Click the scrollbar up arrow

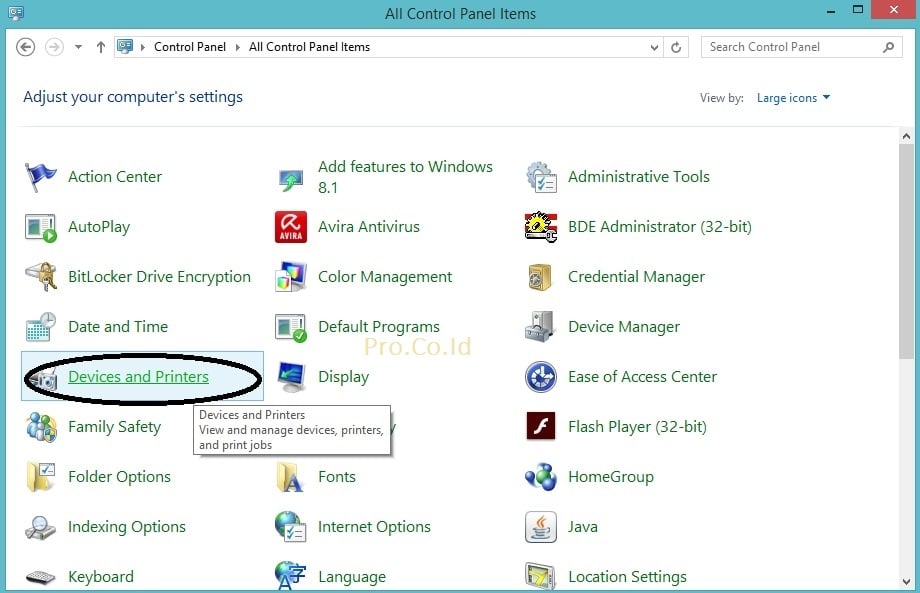tap(906, 137)
